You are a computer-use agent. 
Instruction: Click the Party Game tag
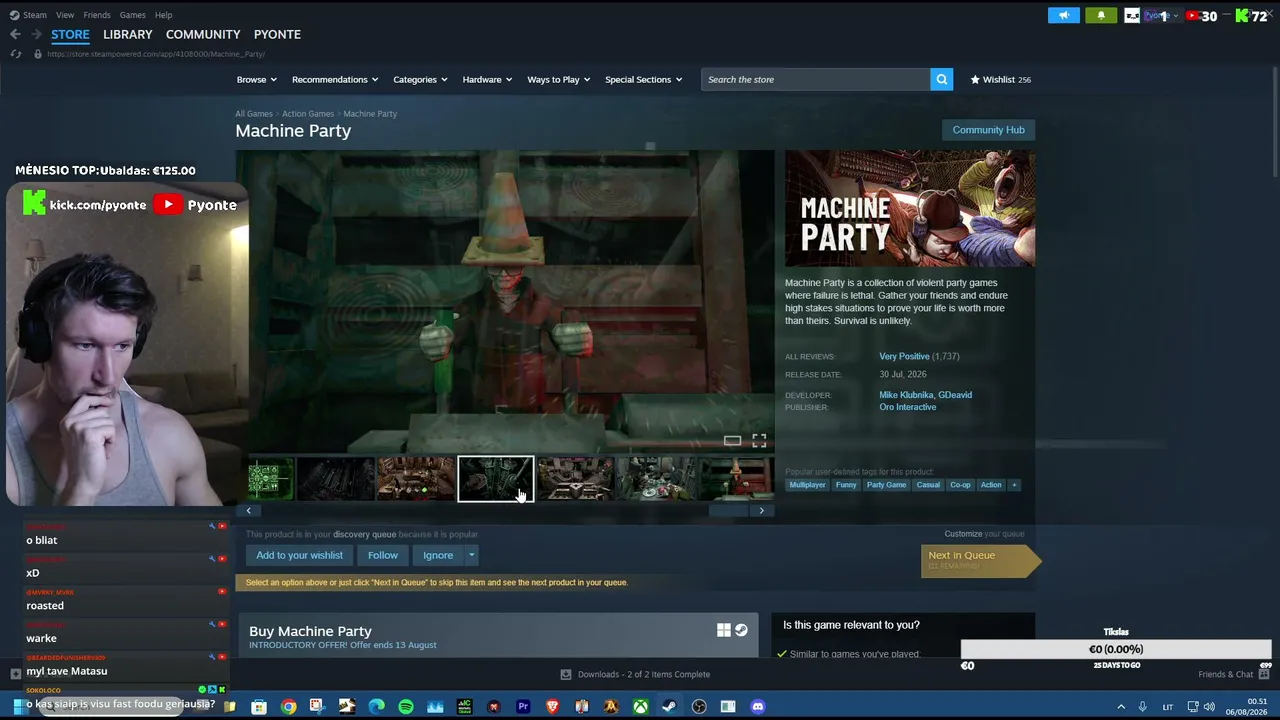[x=886, y=485]
